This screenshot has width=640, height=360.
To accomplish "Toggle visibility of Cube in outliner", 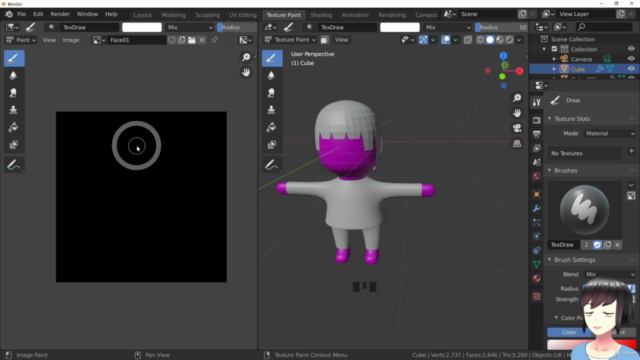I will (631, 69).
